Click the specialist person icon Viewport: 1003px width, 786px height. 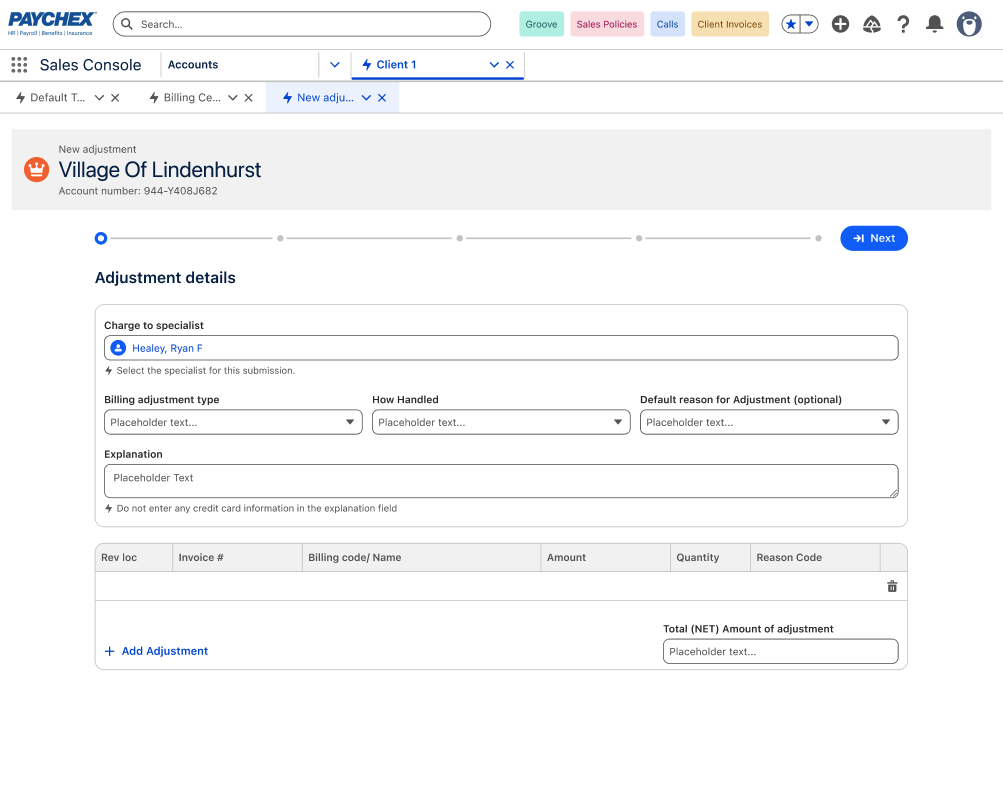[118, 348]
